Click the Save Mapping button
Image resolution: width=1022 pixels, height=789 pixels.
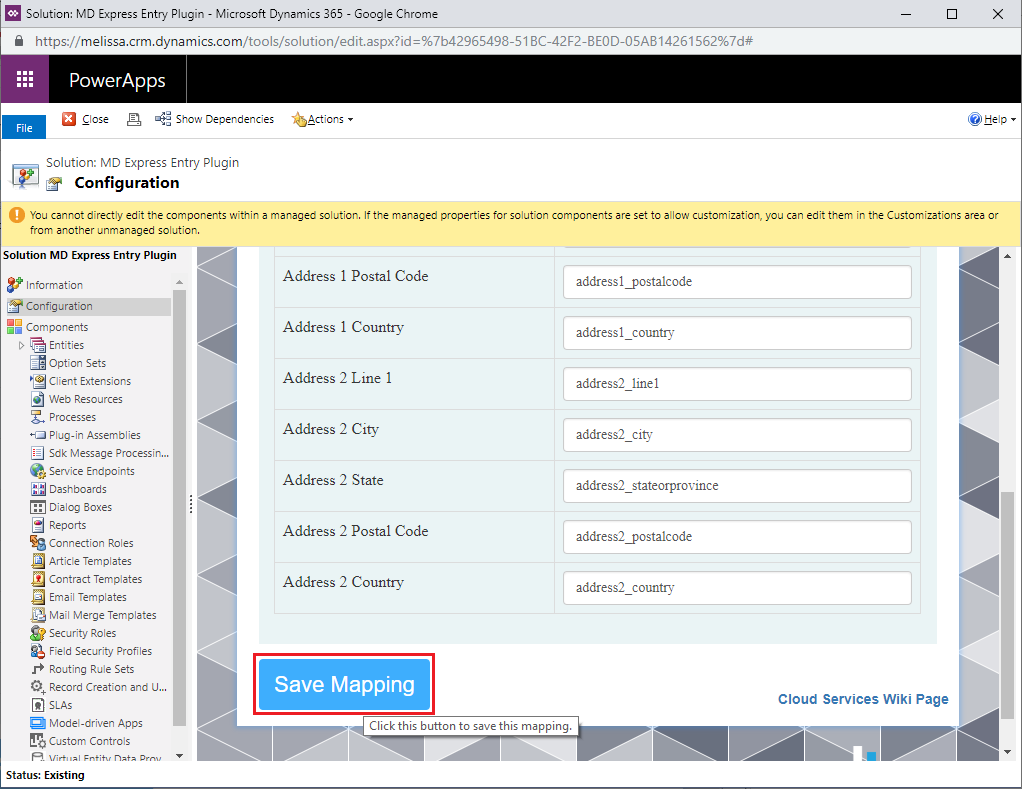(x=344, y=685)
